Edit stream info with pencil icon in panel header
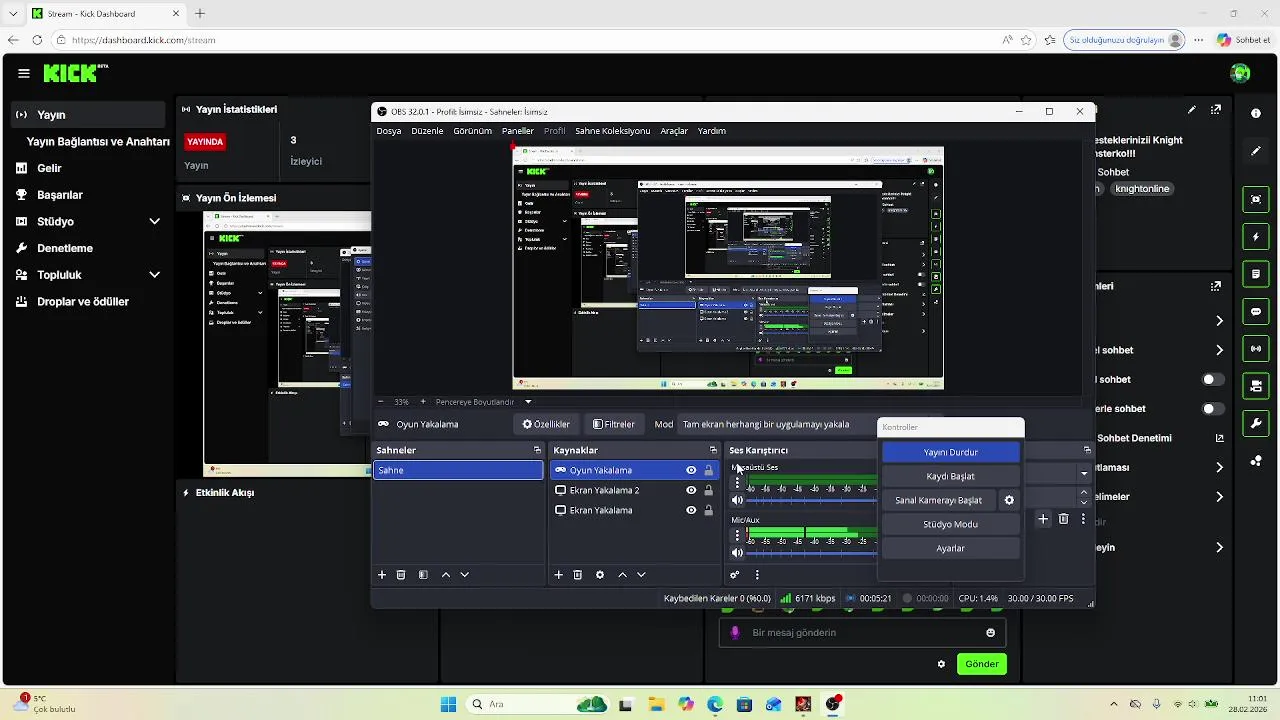1280x720 pixels. (x=1192, y=110)
